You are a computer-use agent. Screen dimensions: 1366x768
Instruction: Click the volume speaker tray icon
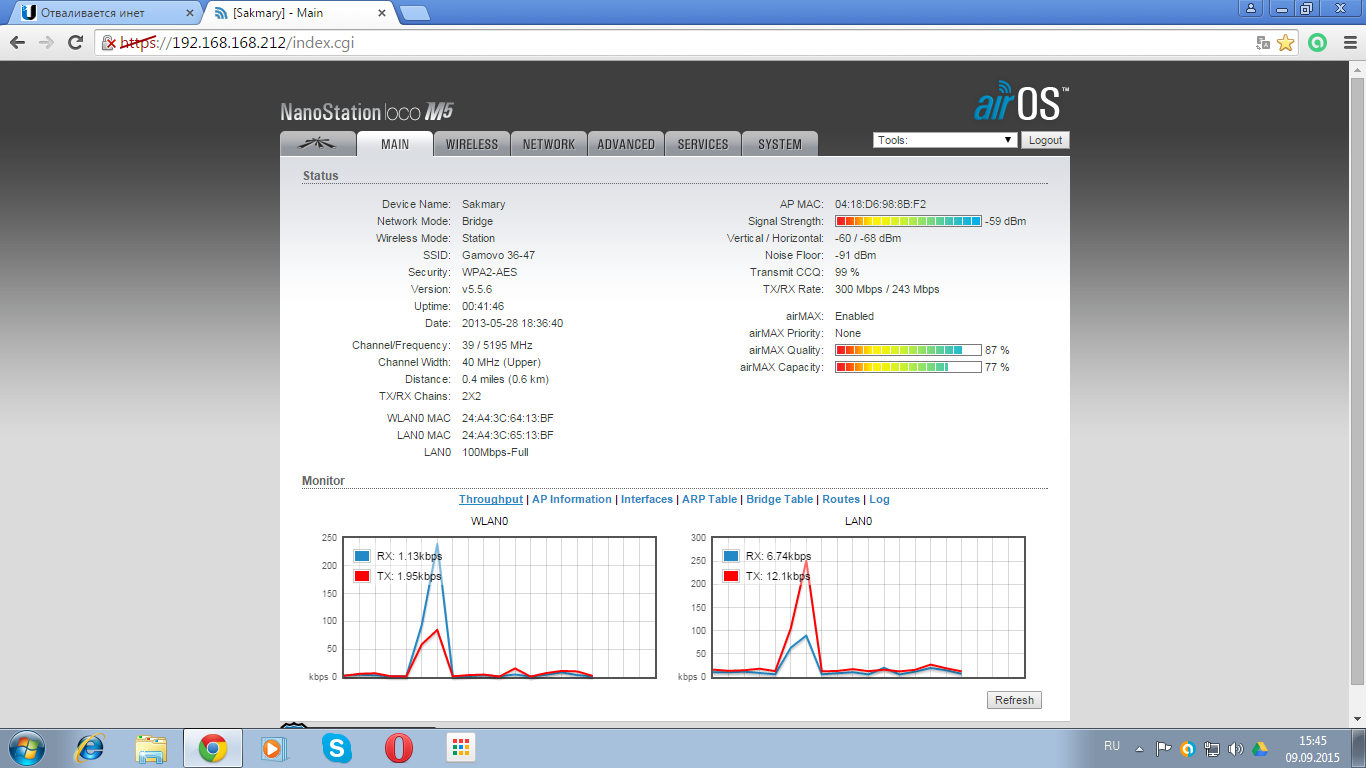click(1236, 748)
